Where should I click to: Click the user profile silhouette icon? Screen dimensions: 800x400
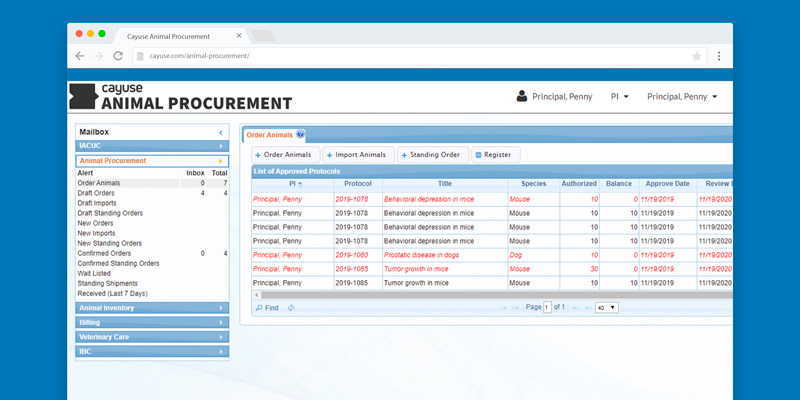(521, 96)
